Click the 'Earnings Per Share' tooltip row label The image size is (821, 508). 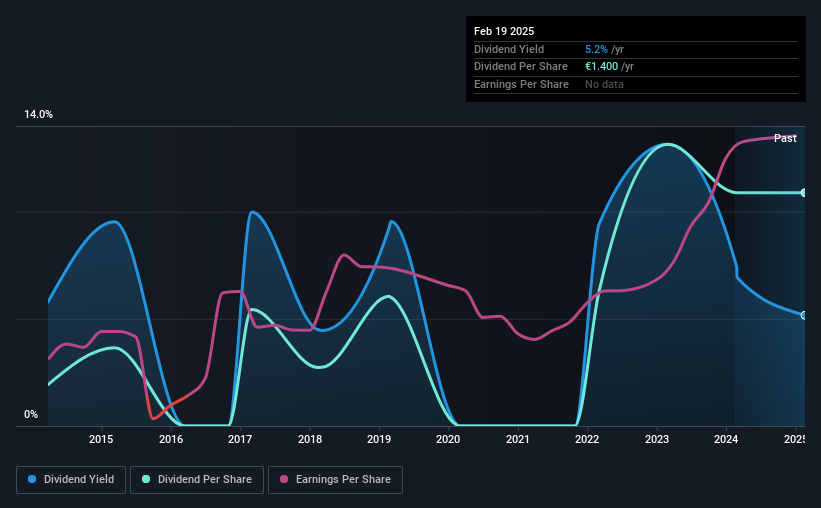coord(521,84)
